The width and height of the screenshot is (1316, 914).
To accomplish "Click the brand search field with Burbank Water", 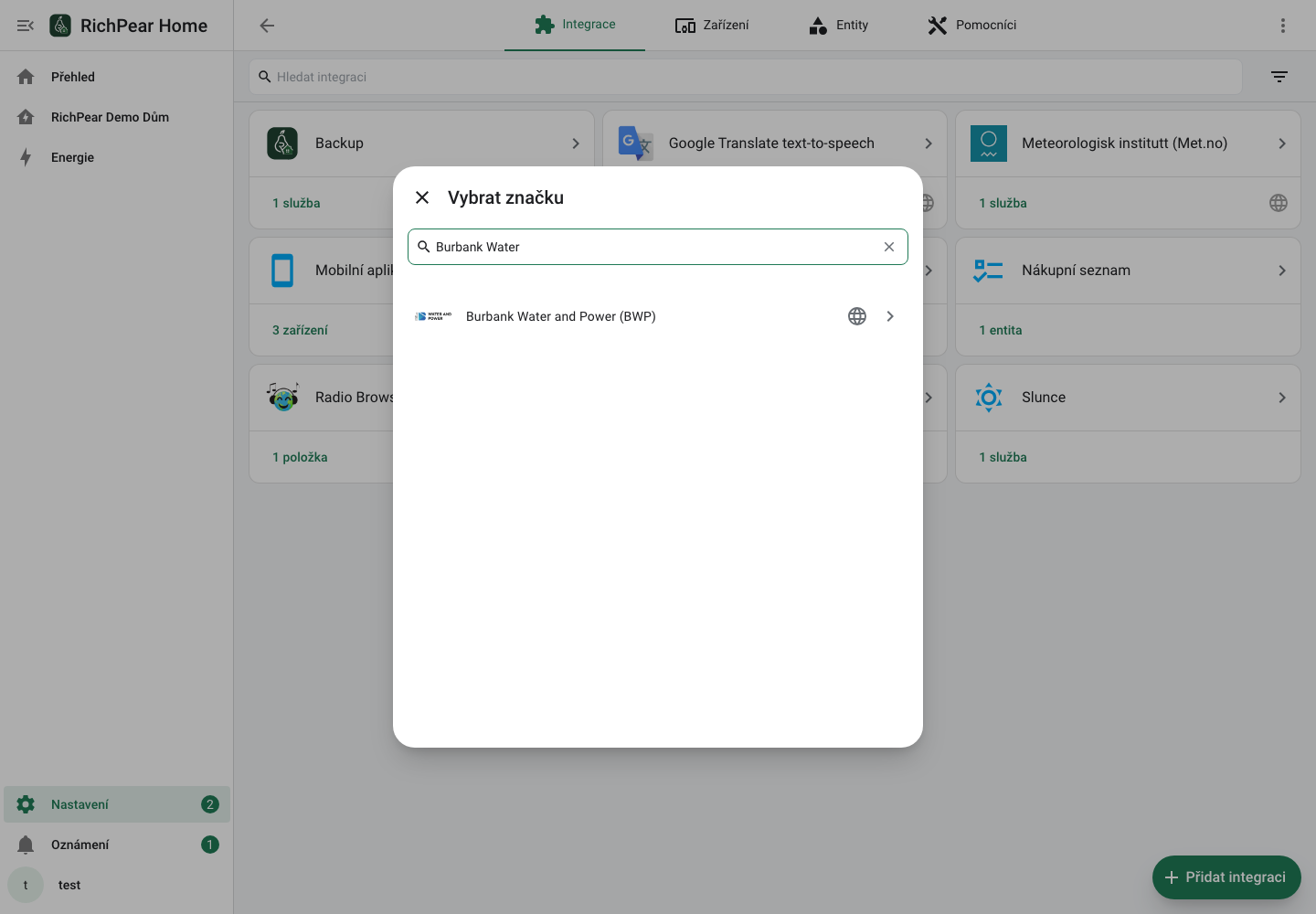I will pos(658,247).
